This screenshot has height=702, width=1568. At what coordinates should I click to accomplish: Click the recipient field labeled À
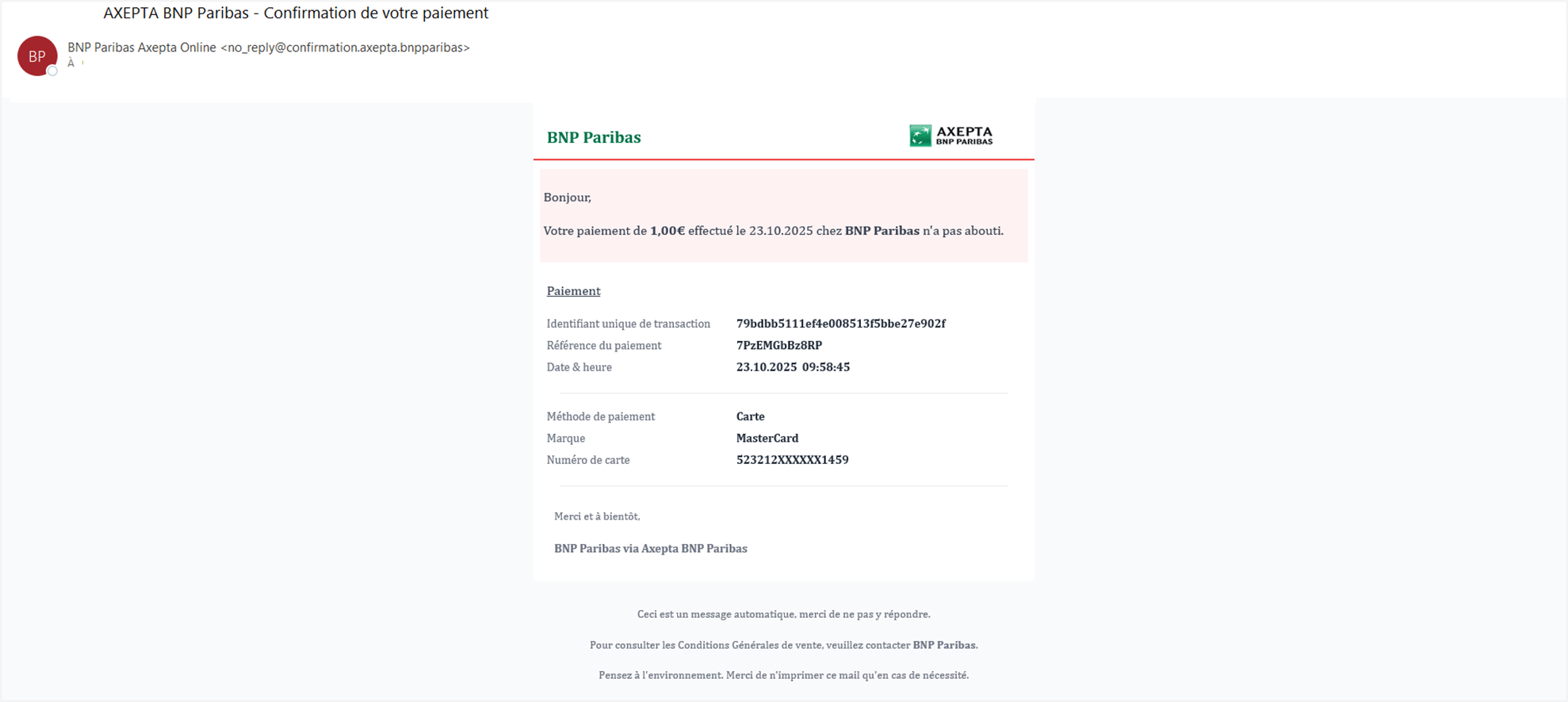click(x=71, y=63)
